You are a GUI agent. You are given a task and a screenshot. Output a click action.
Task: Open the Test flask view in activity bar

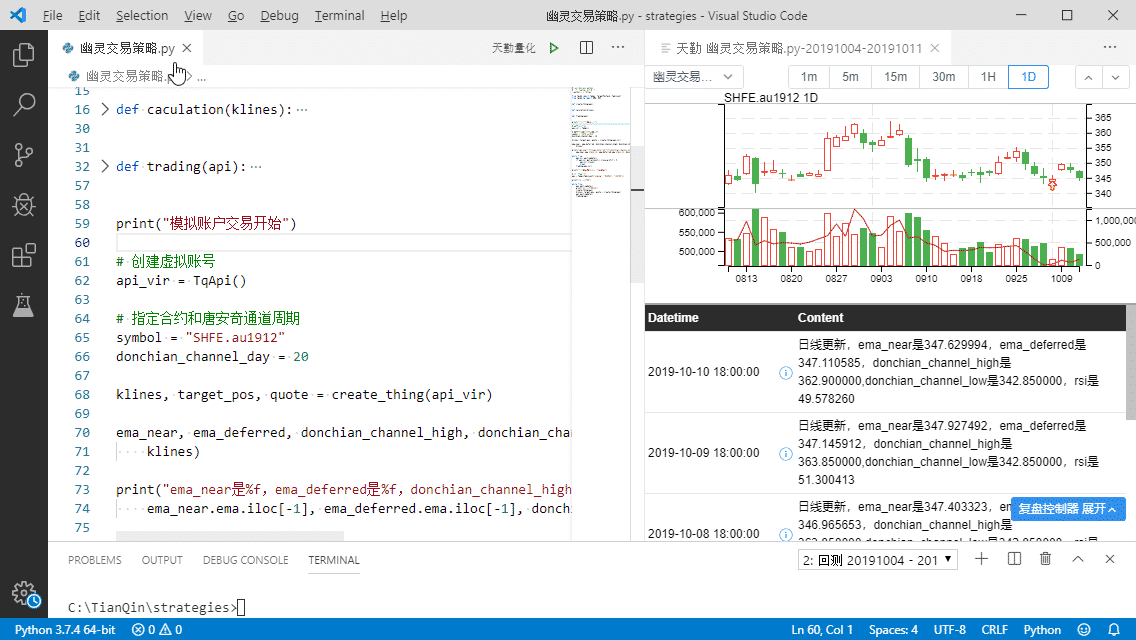(23, 305)
